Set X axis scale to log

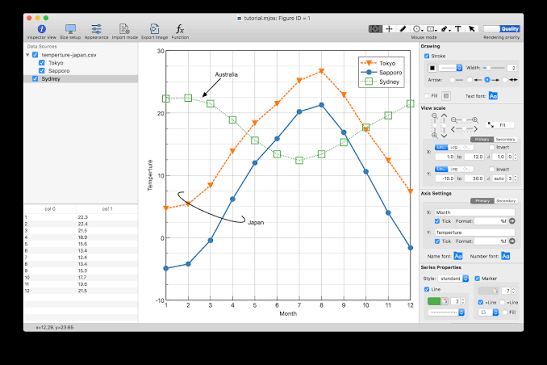[x=454, y=147]
